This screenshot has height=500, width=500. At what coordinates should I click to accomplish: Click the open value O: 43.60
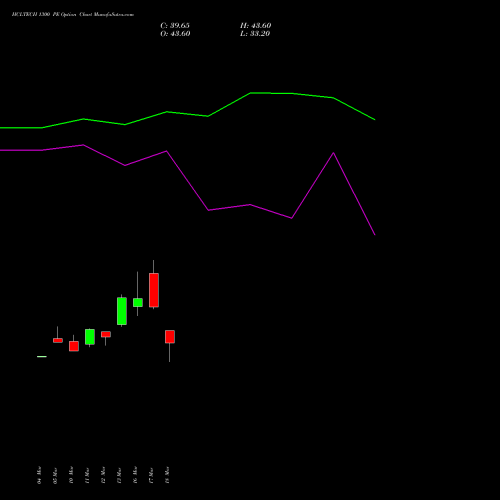(175, 34)
